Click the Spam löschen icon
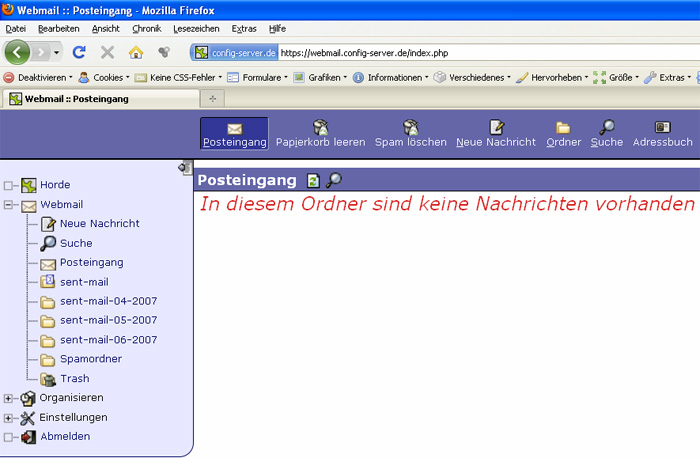 [410, 127]
